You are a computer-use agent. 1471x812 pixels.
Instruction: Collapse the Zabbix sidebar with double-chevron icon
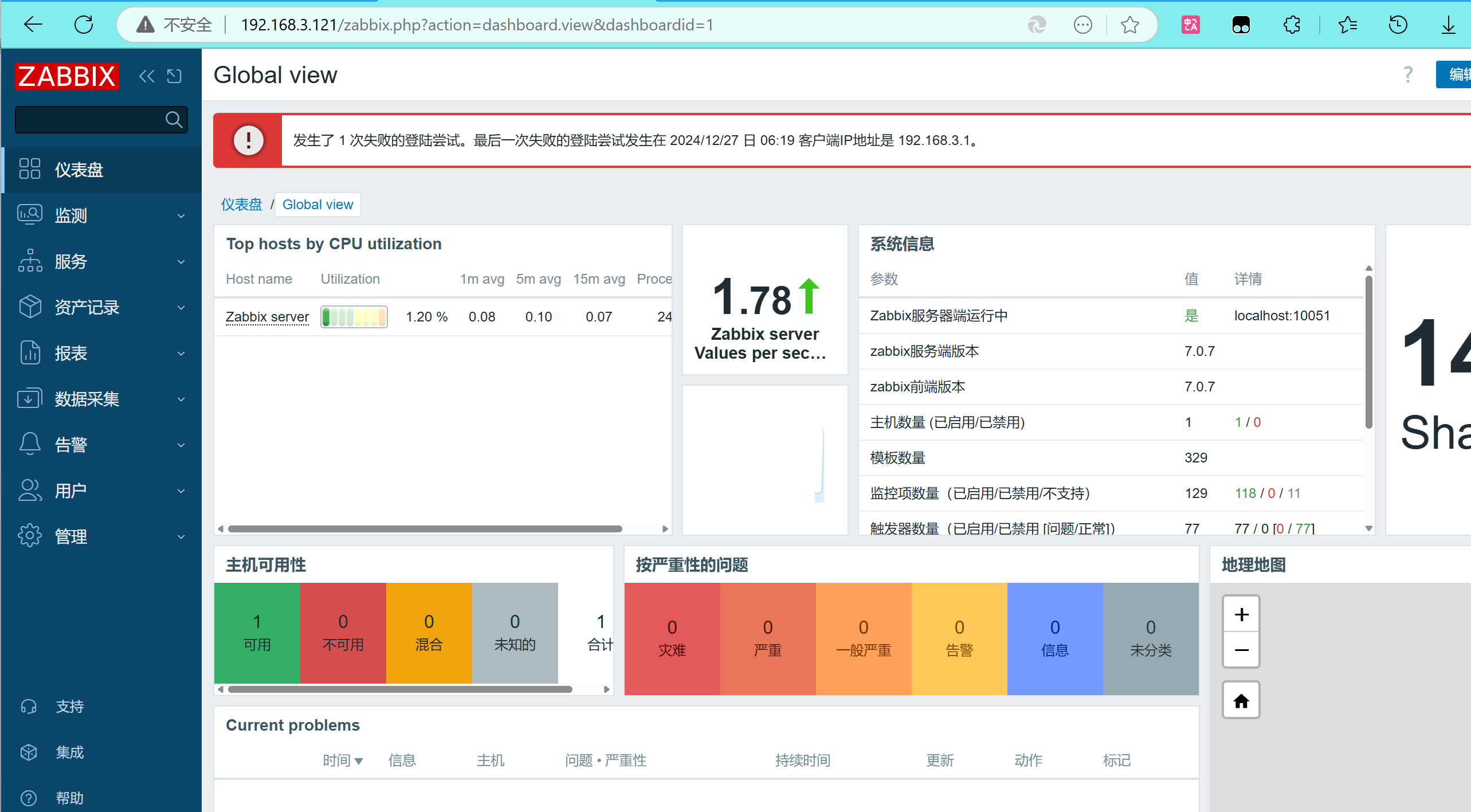coord(147,76)
